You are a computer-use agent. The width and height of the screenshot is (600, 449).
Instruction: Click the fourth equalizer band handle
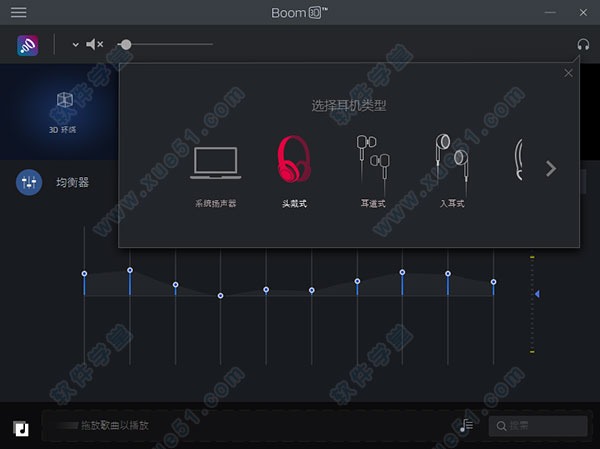pyautogui.click(x=220, y=296)
